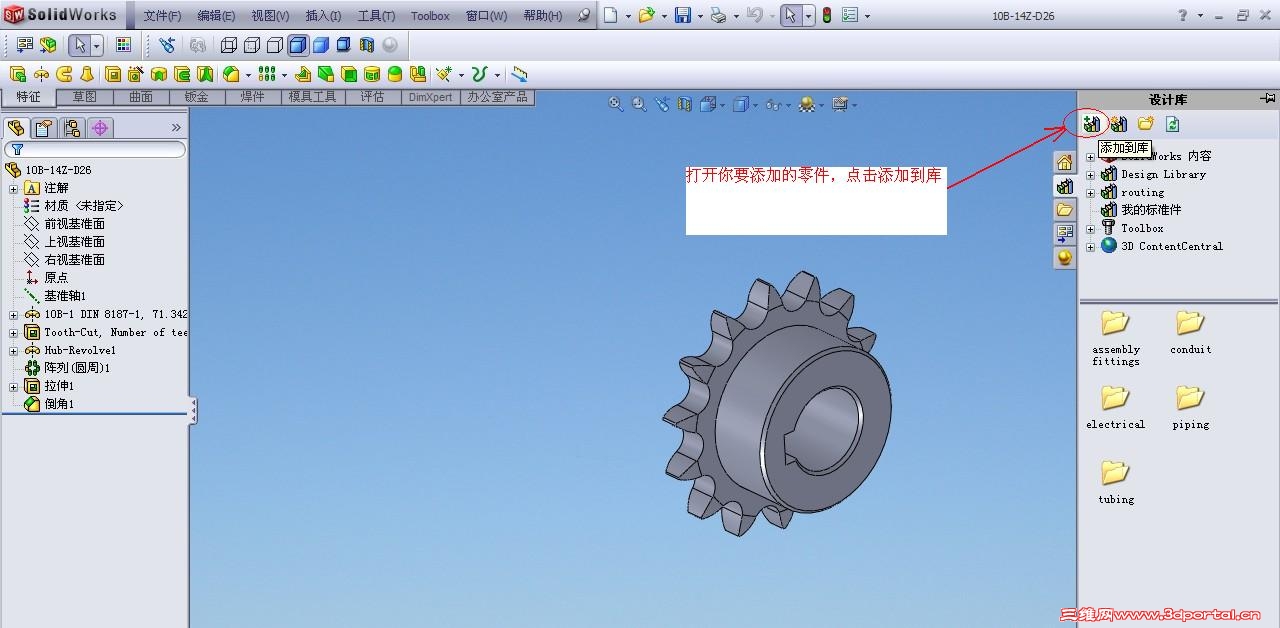The image size is (1280, 628).
Task: Toggle Instant3D on Features toolbar
Action: [519, 74]
